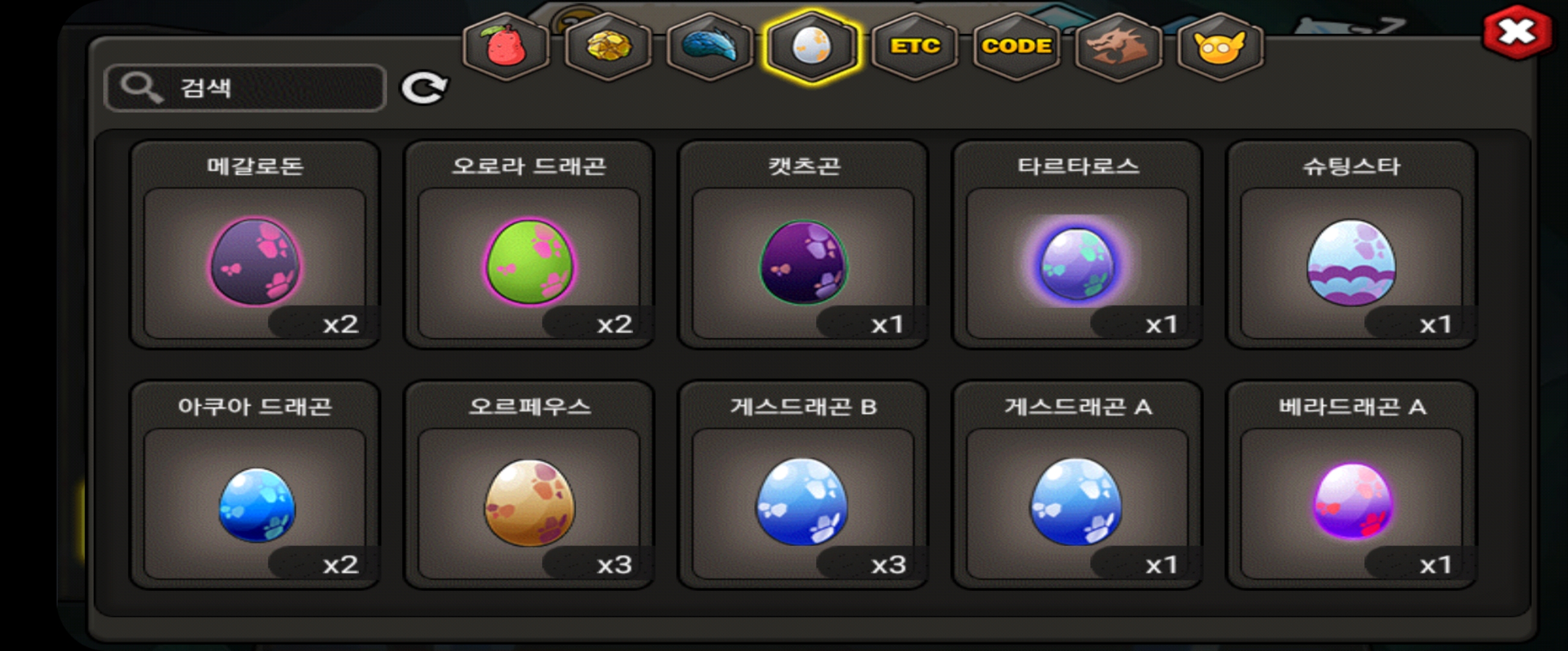
Task: Open the brown dragon head tab
Action: tap(1118, 47)
